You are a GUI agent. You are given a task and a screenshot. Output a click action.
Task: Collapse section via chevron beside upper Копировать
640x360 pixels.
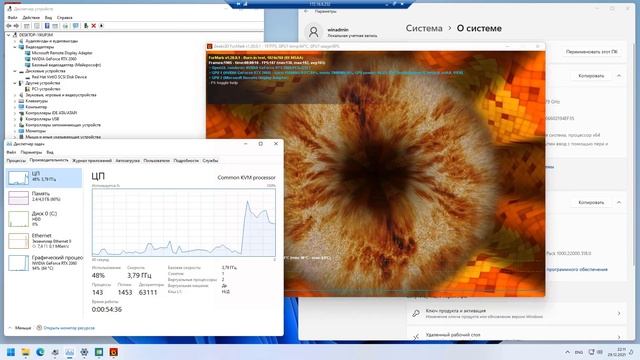coord(619,76)
